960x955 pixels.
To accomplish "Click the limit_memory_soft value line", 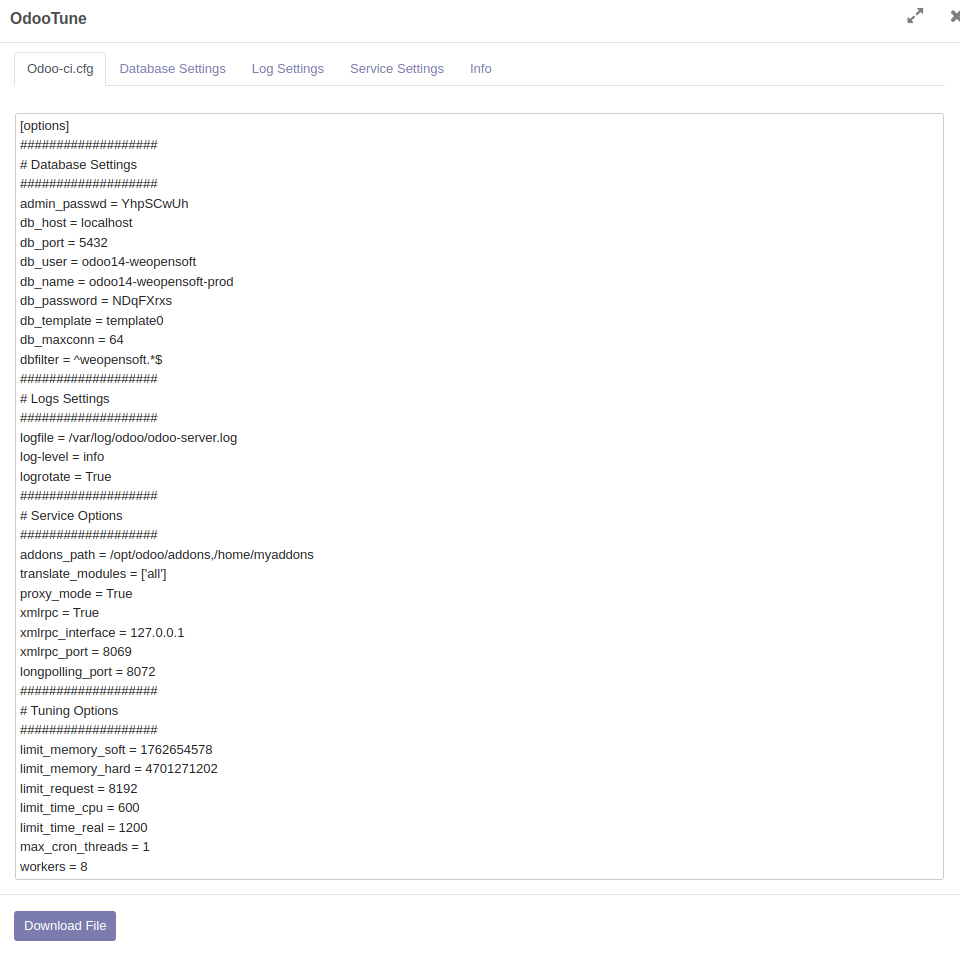I will click(x=116, y=750).
